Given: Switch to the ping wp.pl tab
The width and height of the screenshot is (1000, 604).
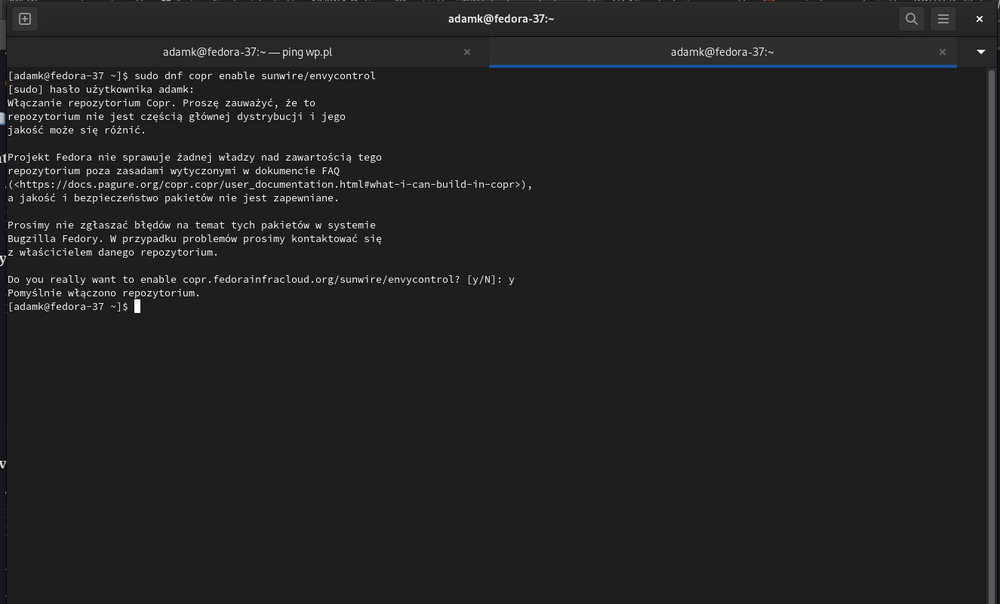Looking at the screenshot, I should [247, 52].
